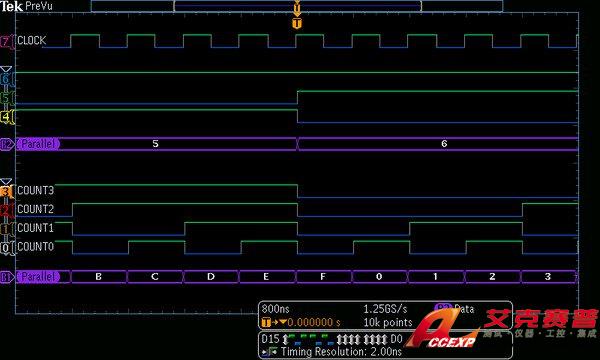Screen dimensions: 600x360
Task: Click the B1 Parallel bus label
Action: click(x=38, y=277)
